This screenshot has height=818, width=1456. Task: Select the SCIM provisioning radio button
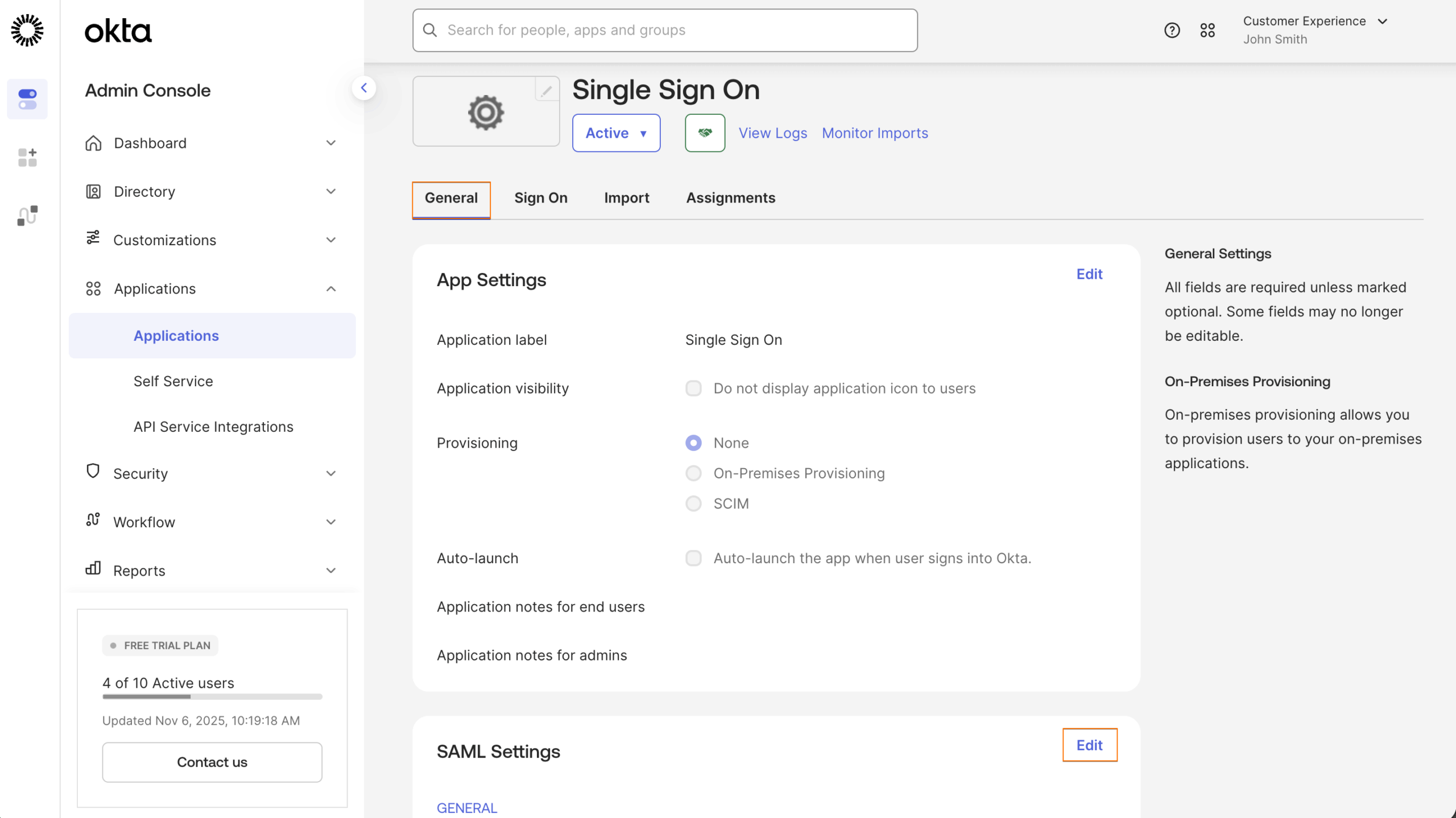click(693, 503)
